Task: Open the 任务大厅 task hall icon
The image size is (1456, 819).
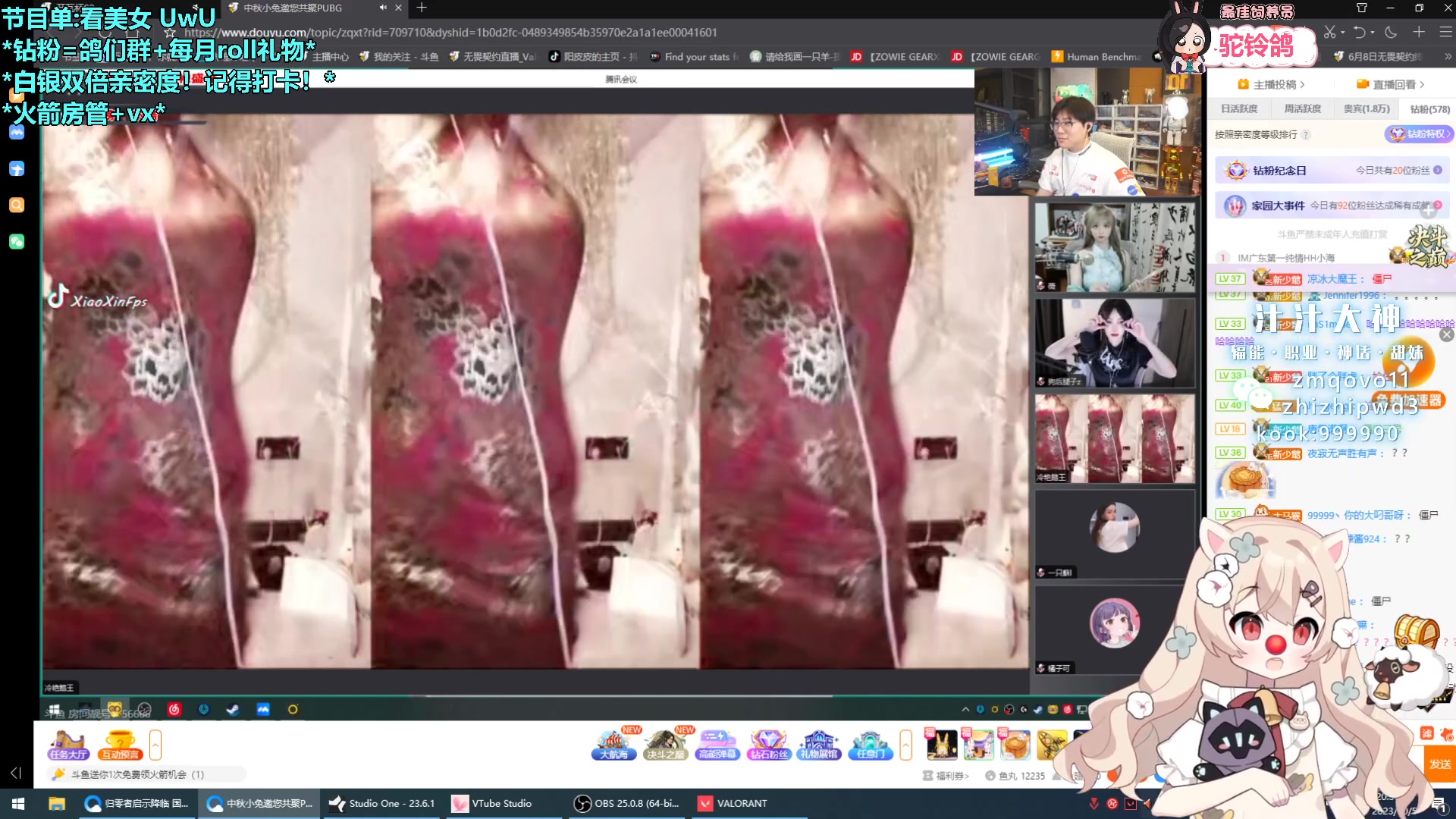Action: [x=68, y=745]
